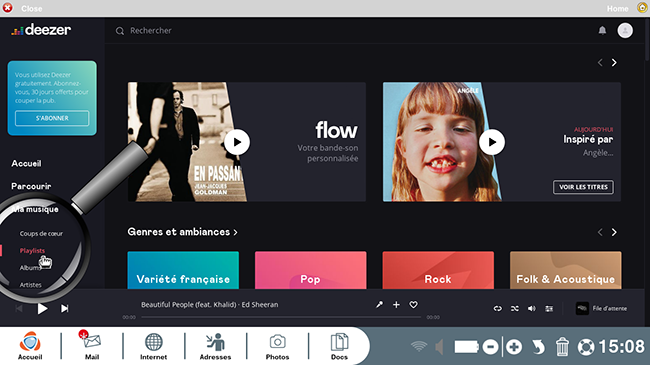Skip to the next track
The height and width of the screenshot is (365, 650).
coord(65,309)
